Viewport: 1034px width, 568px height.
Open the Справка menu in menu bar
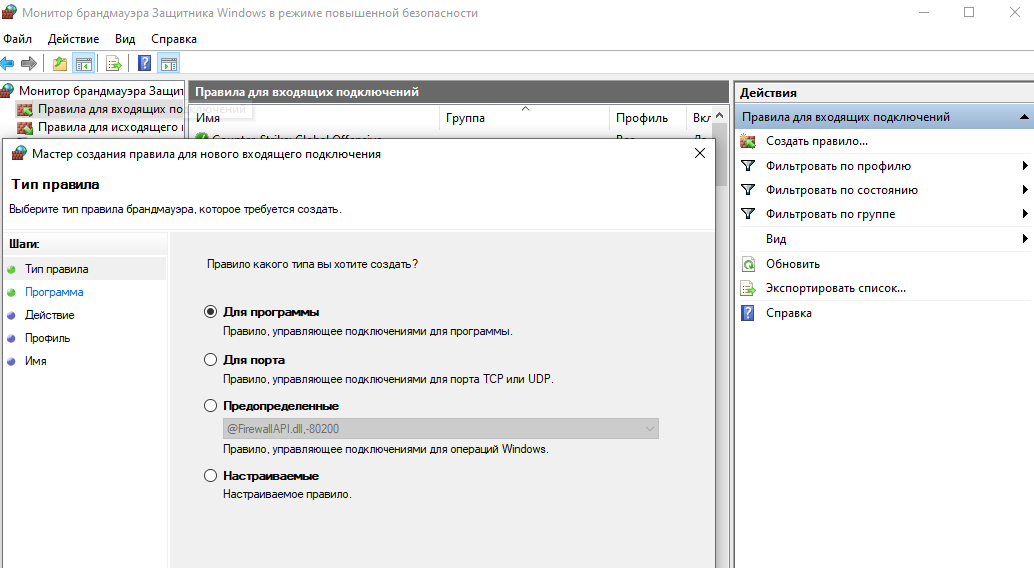point(174,38)
